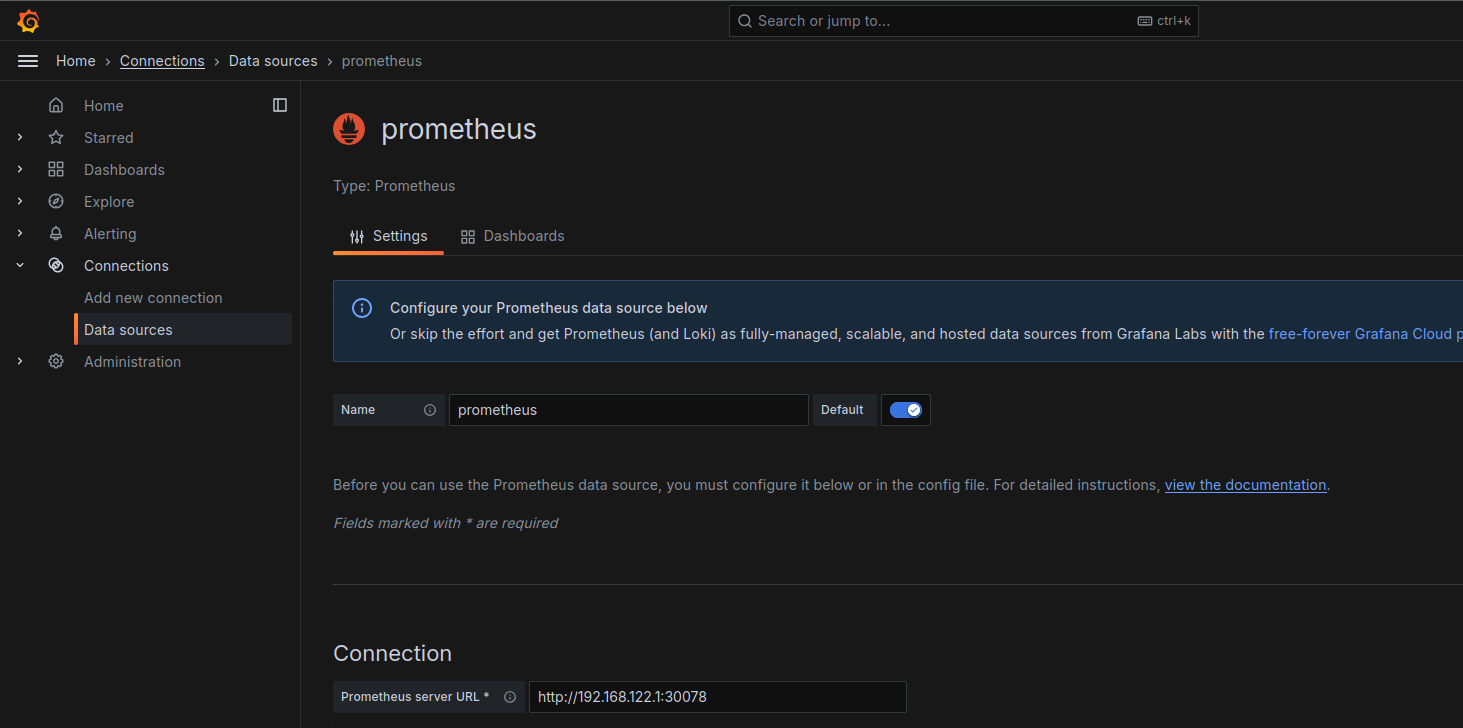Viewport: 1463px width, 728px height.
Task: Click the Name field info icon
Action: (430, 410)
